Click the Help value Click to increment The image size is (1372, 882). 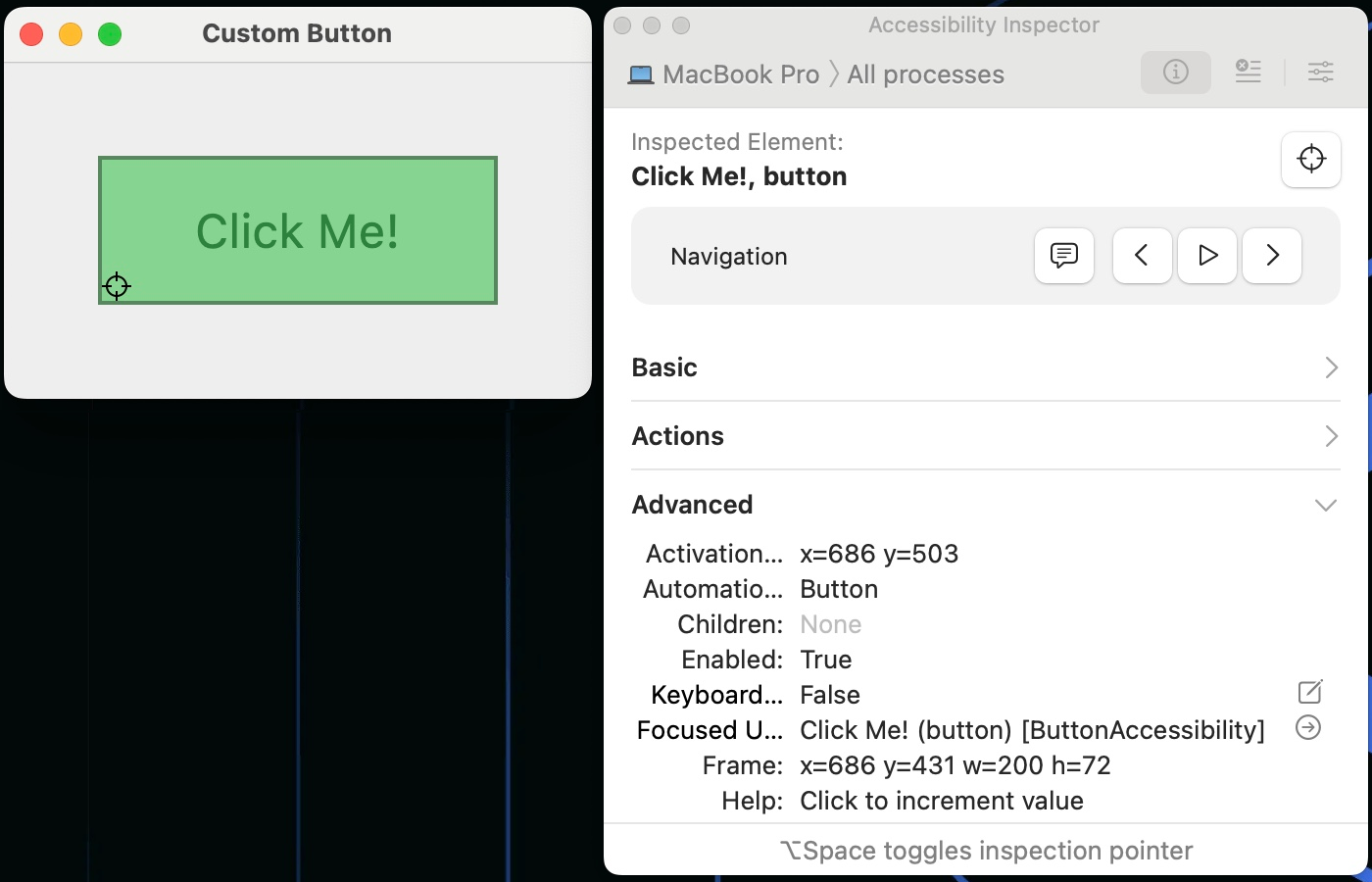click(x=942, y=801)
